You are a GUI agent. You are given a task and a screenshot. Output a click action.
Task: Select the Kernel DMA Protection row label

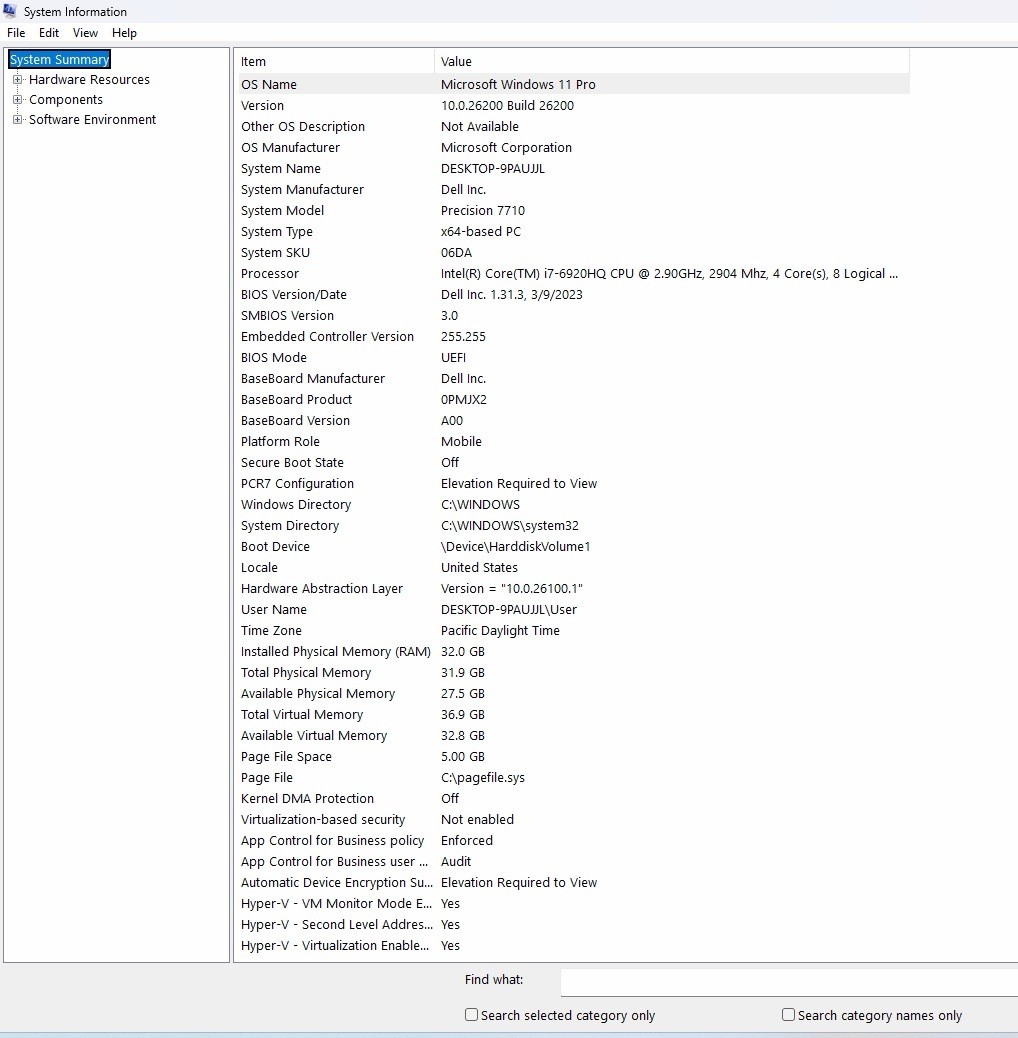coord(307,799)
